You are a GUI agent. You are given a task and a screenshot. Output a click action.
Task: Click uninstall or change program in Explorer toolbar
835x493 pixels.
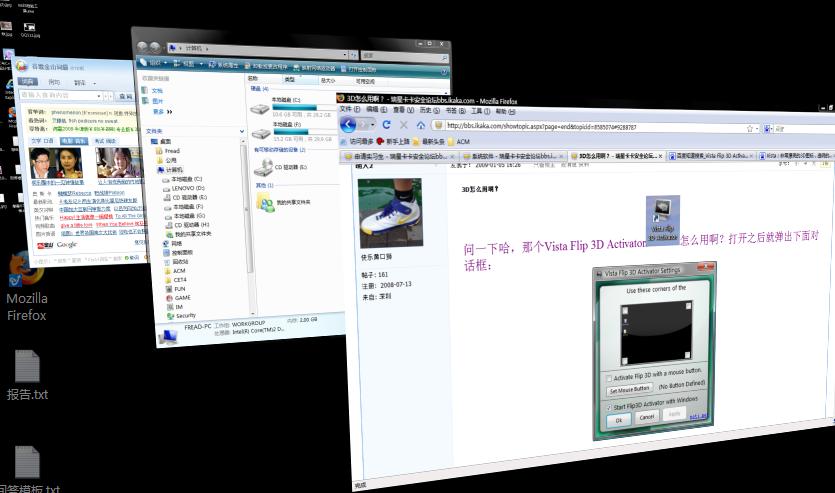tap(266, 67)
